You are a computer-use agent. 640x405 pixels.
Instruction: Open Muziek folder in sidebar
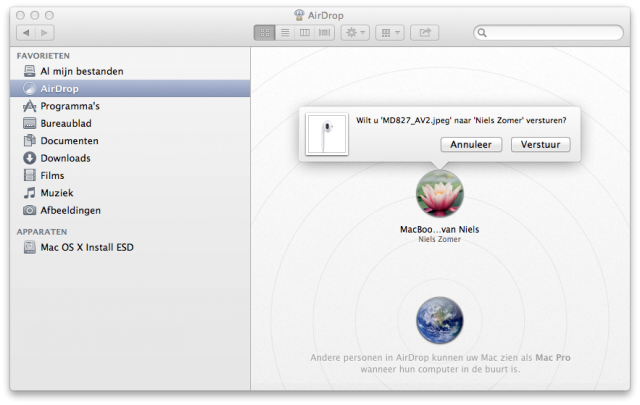(x=56, y=193)
